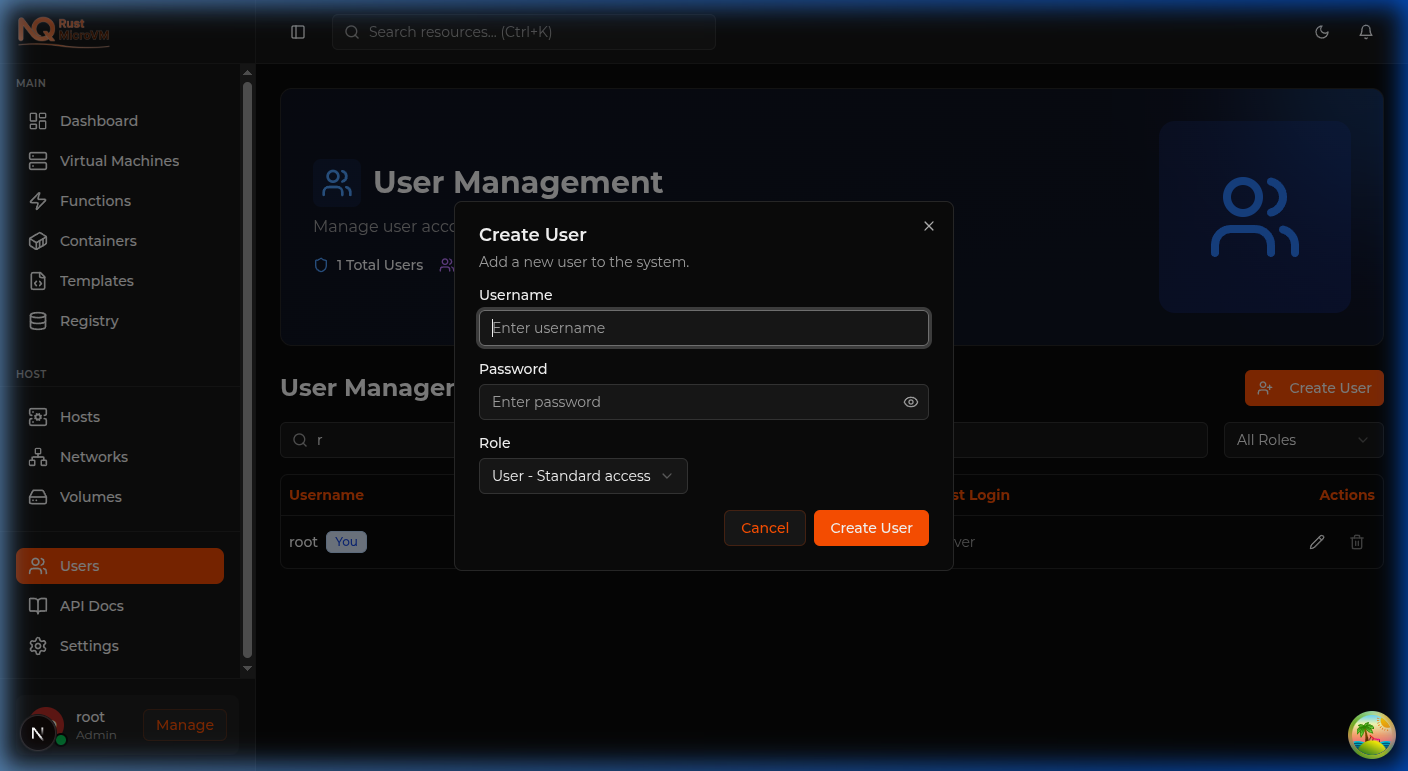Cancel the Create User dialog

point(764,527)
